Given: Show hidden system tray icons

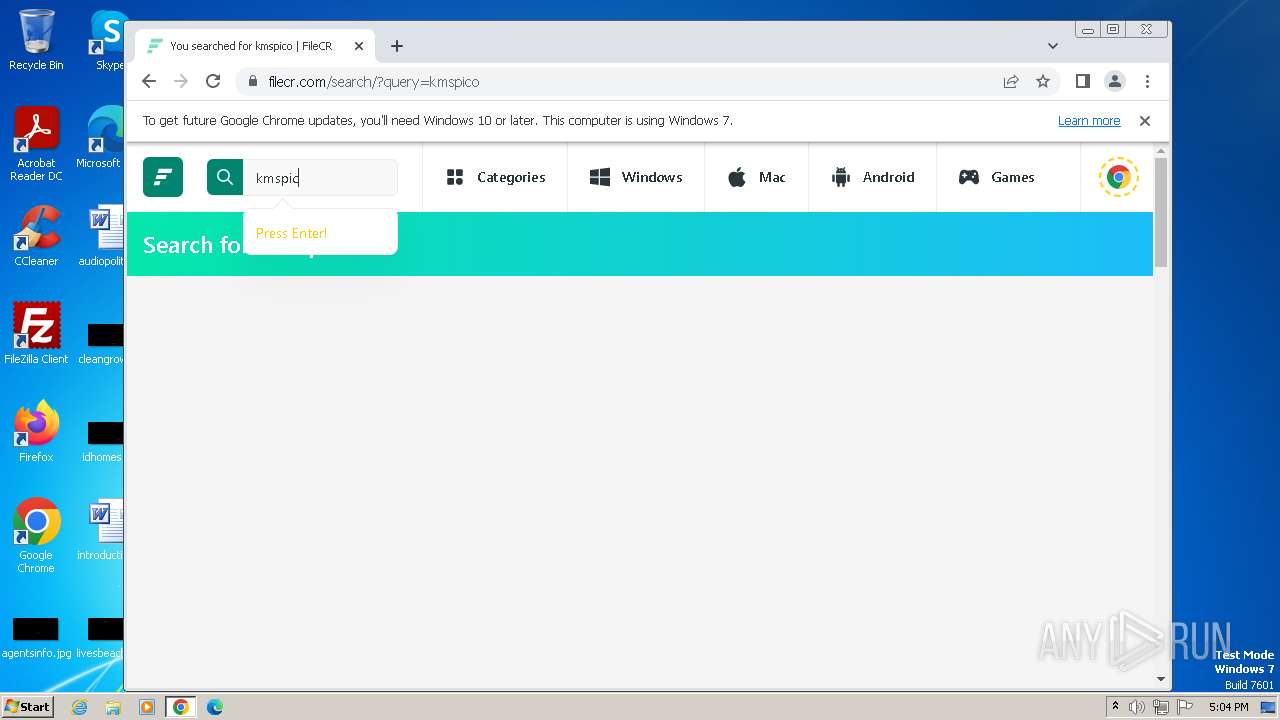Looking at the screenshot, I should click(x=1115, y=707).
